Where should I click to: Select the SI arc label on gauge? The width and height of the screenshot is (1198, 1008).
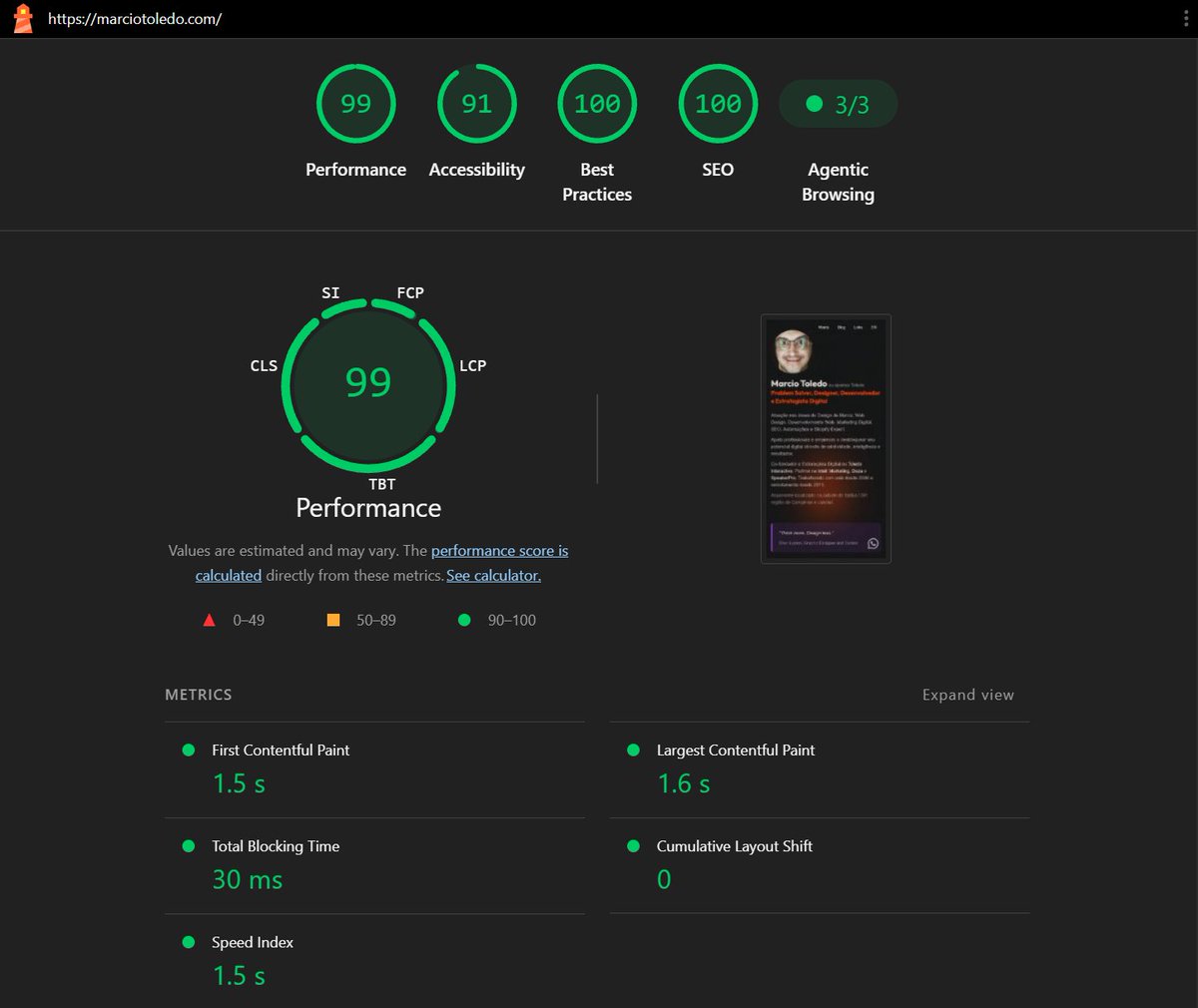pyautogui.click(x=330, y=292)
